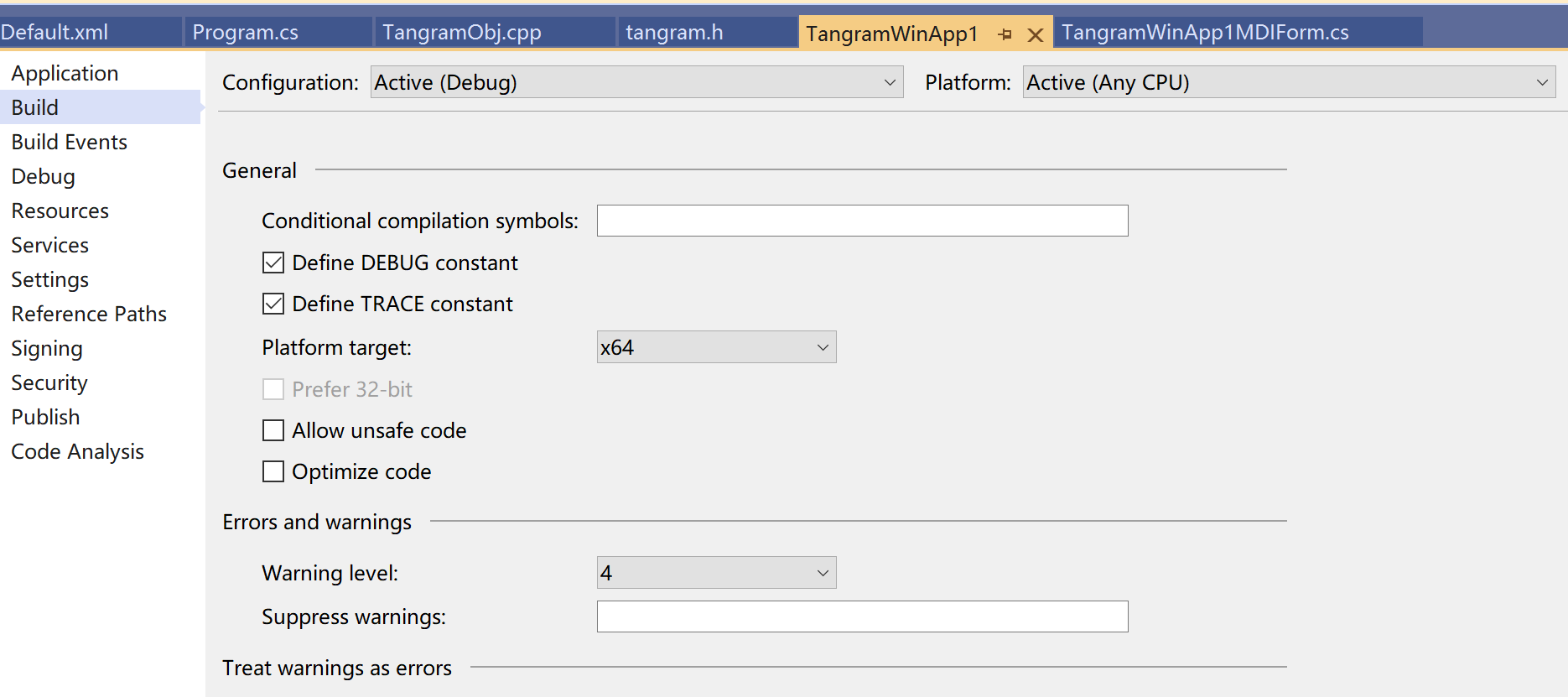Viewport: 1568px width, 697px height.
Task: Close the TangramWinApp1 tab
Action: (x=1036, y=34)
